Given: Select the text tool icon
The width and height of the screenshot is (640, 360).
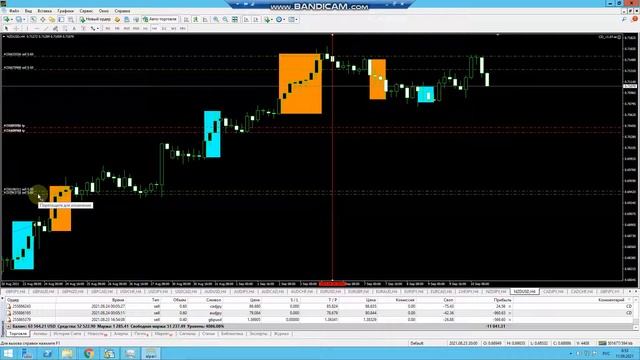Looking at the screenshot, I should pos(74,28).
